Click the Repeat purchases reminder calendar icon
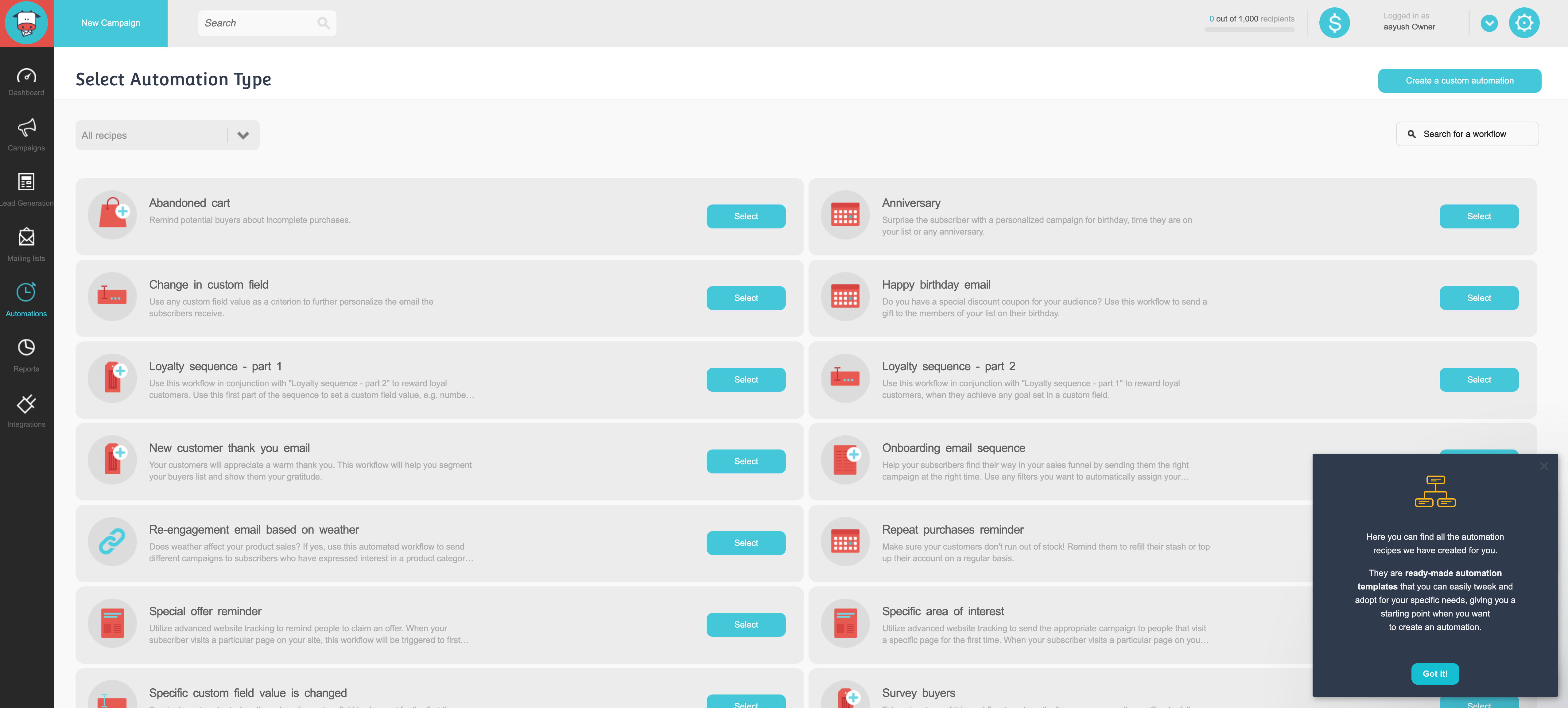This screenshot has height=708, width=1568. pyautogui.click(x=845, y=541)
